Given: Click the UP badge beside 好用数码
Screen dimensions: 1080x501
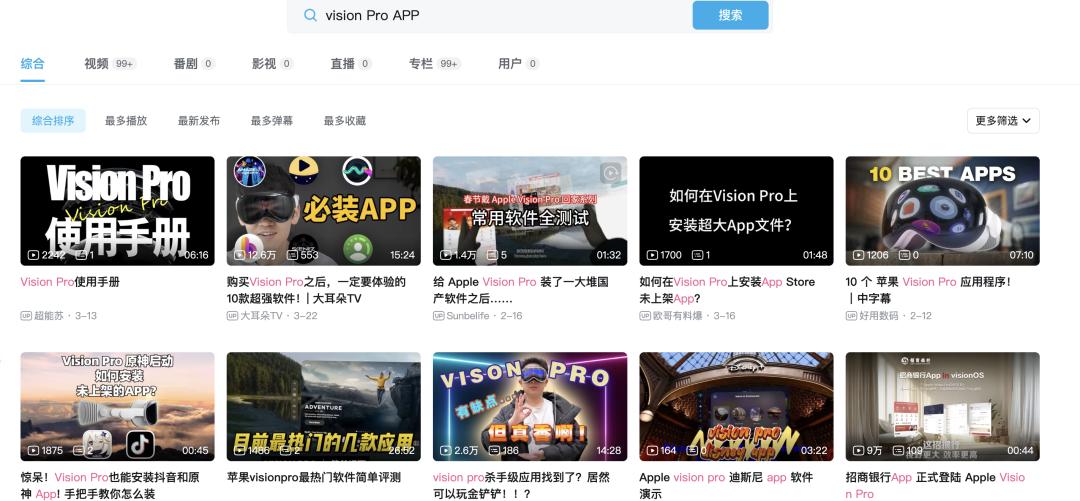Looking at the screenshot, I should pos(851,316).
